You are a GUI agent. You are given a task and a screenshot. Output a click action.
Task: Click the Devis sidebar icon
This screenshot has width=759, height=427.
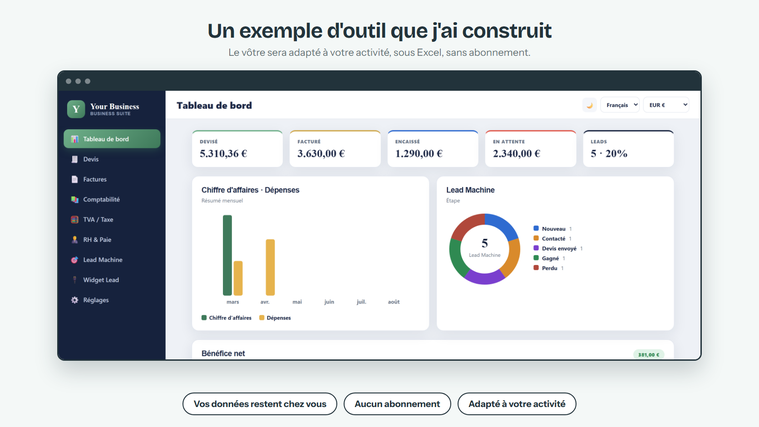click(x=75, y=159)
